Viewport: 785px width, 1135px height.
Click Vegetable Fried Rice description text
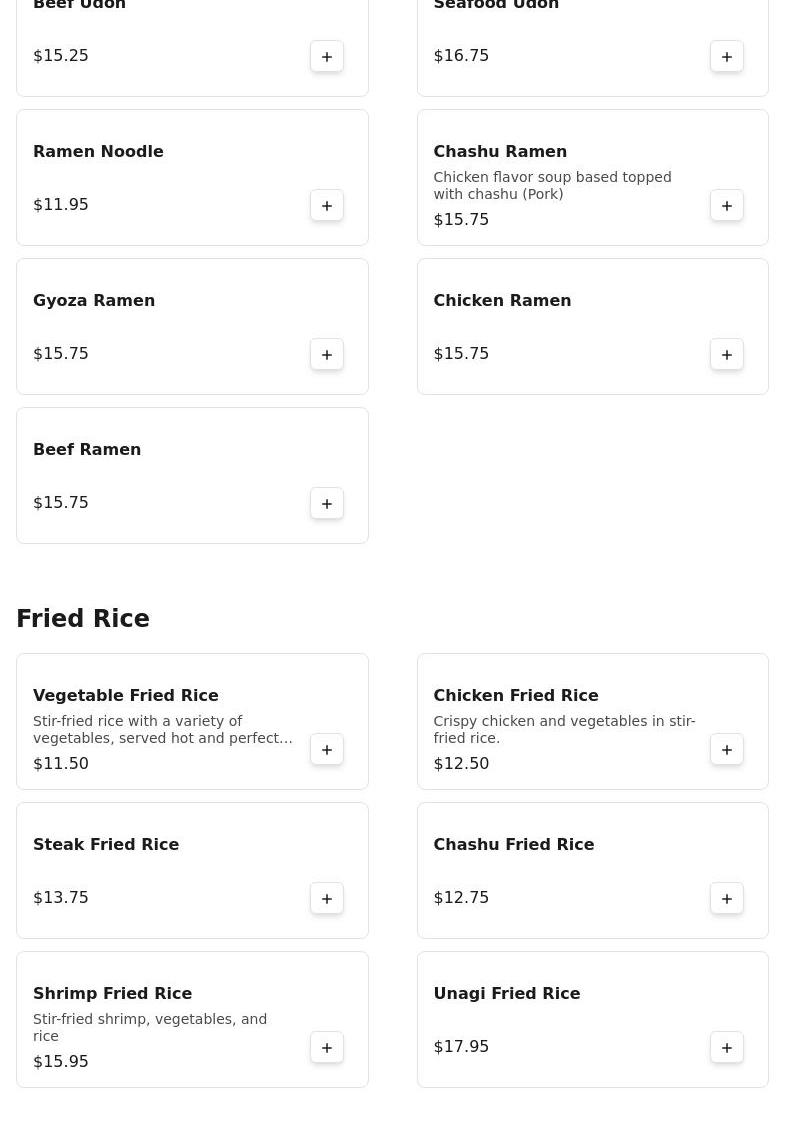point(162,730)
